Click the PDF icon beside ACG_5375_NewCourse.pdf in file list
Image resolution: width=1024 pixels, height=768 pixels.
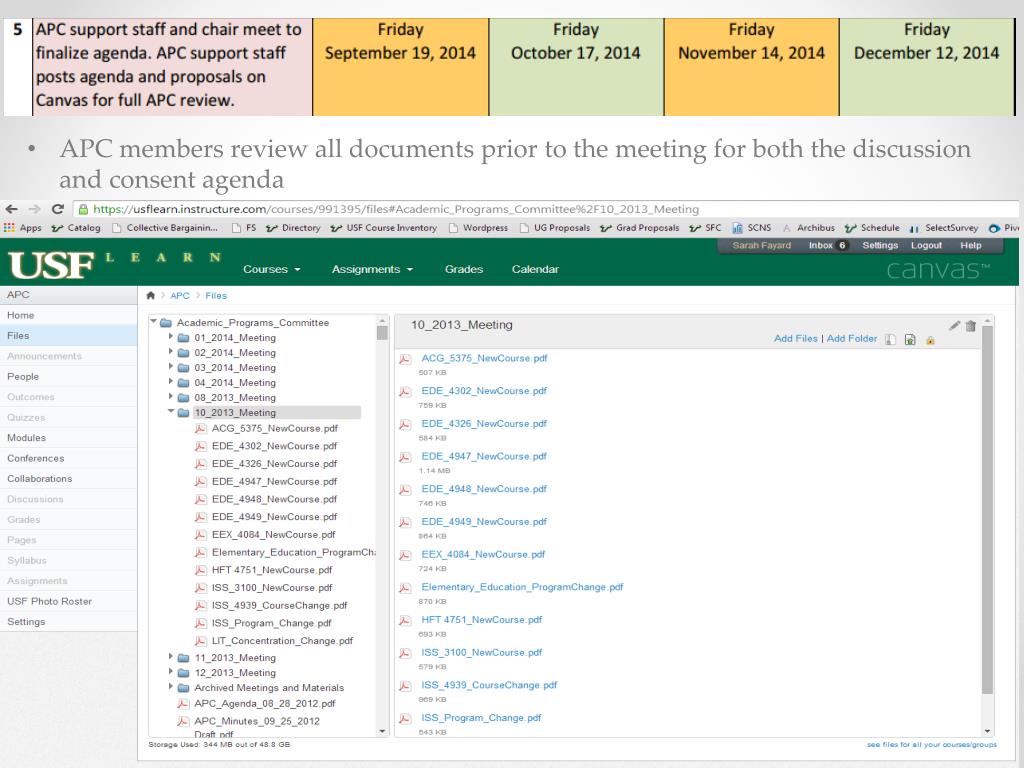click(x=405, y=359)
